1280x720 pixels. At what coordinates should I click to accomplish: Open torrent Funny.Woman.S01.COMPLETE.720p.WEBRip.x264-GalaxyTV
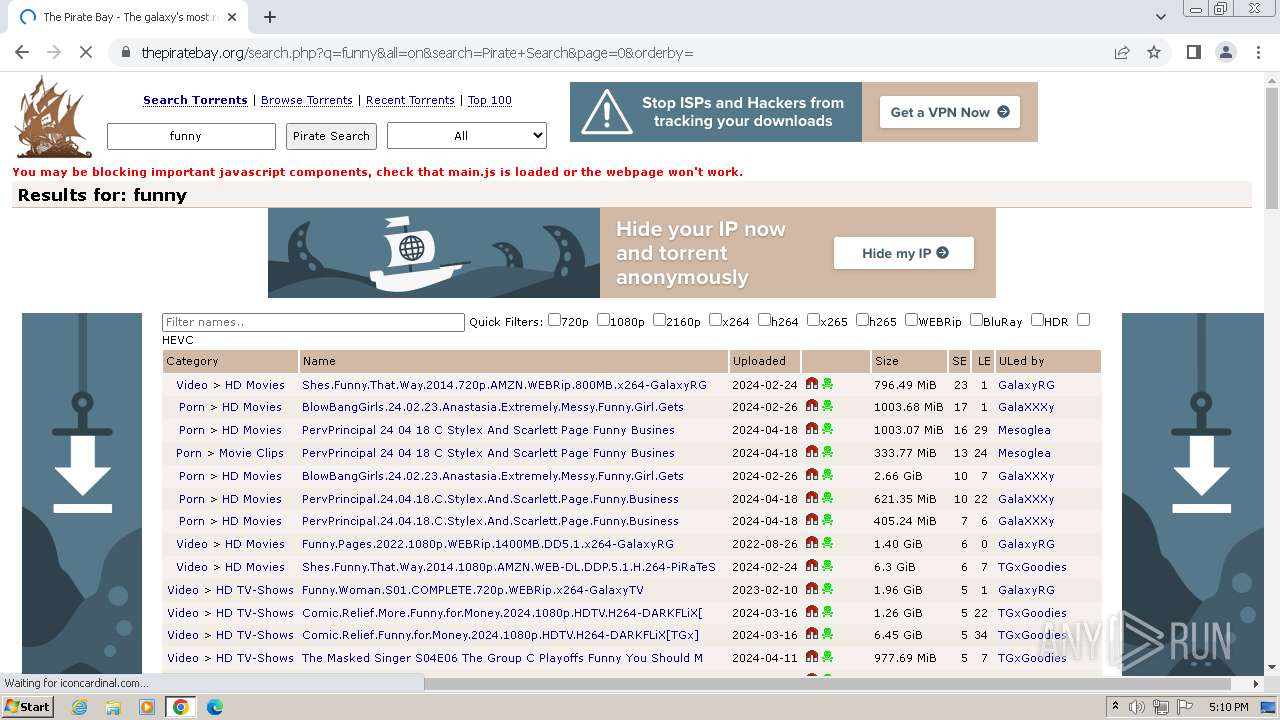473,590
